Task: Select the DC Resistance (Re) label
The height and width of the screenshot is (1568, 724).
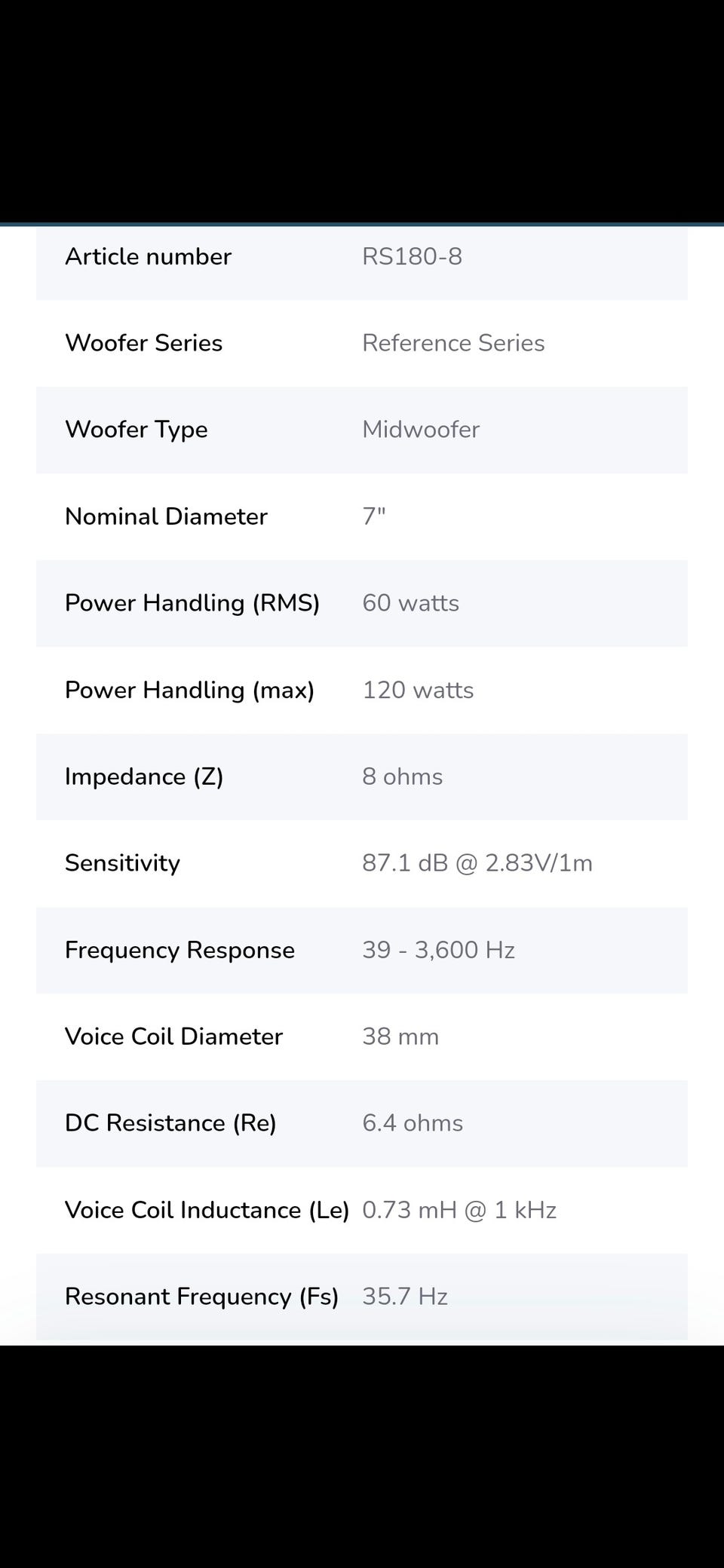Action: coord(170,1123)
